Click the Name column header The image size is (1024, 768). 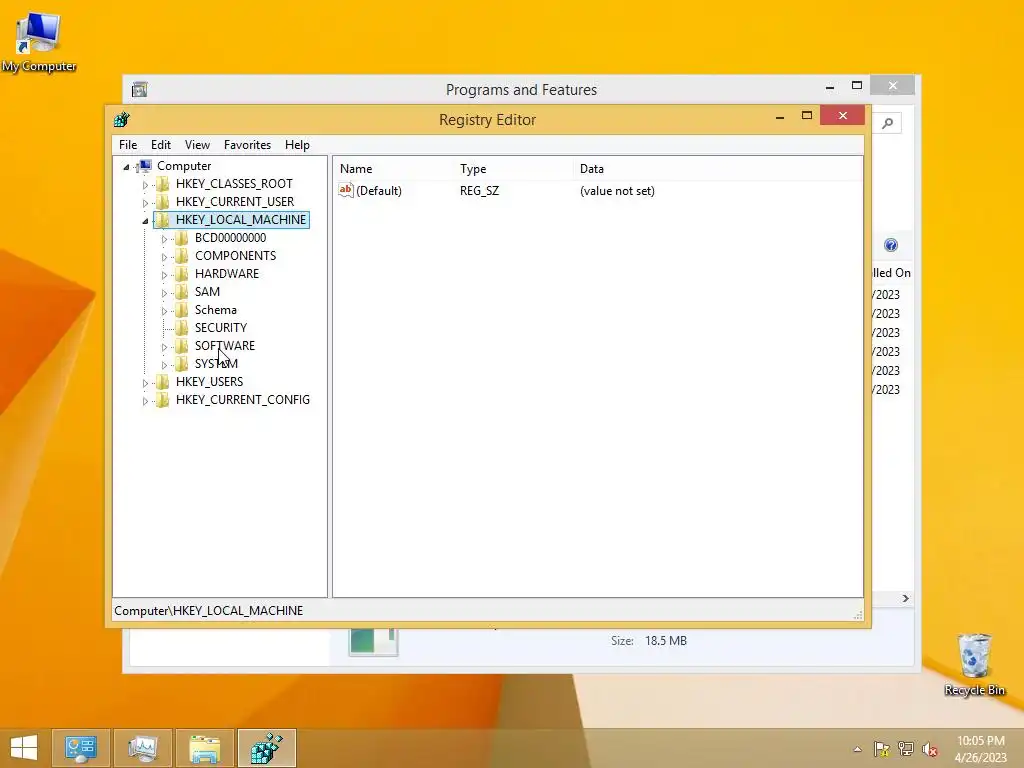click(356, 168)
